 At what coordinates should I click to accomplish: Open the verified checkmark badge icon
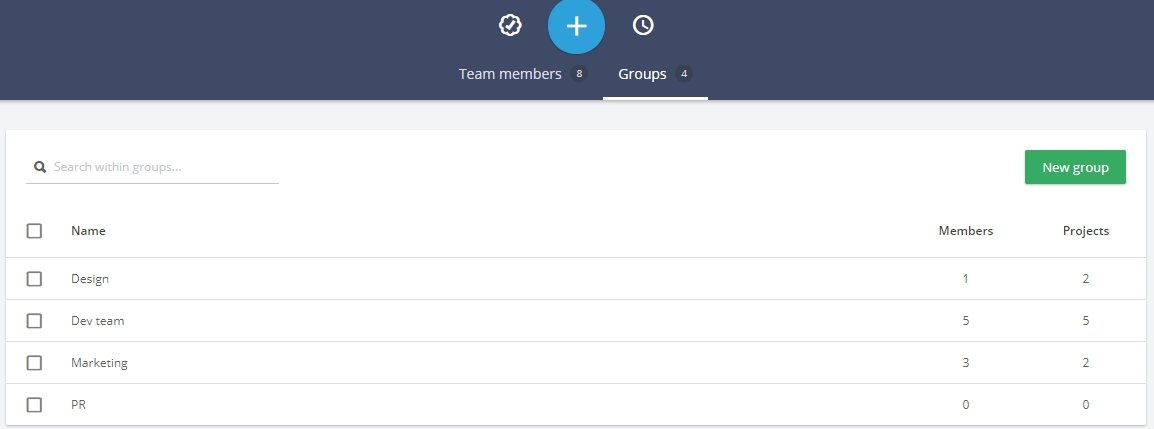pos(510,25)
